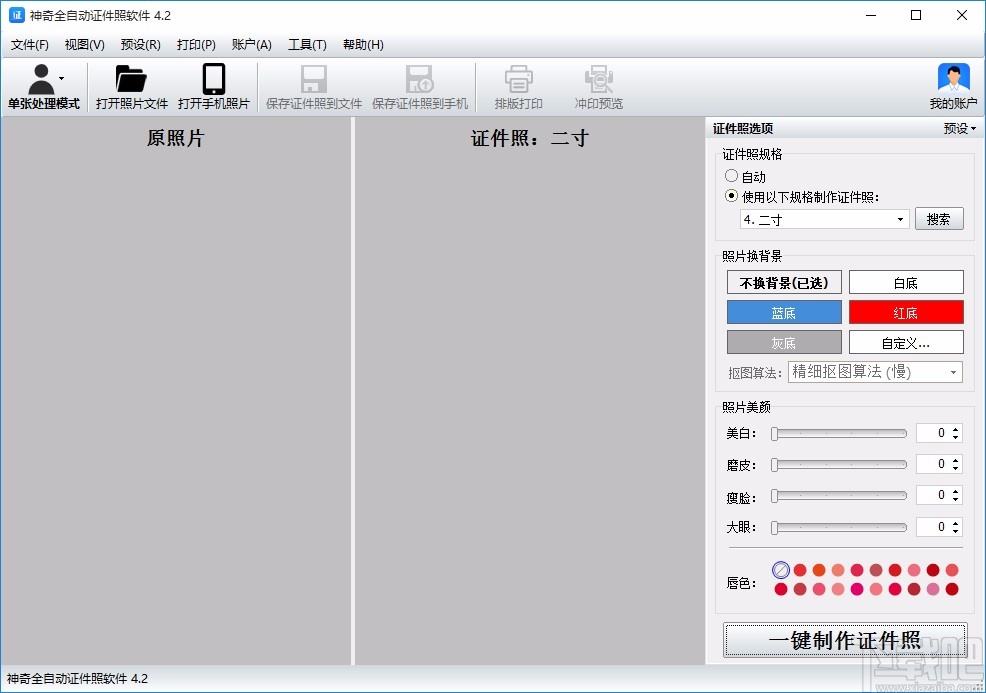Pick a red lip color swatch for 唇色
Viewport: 986px width, 693px height.
[x=800, y=569]
